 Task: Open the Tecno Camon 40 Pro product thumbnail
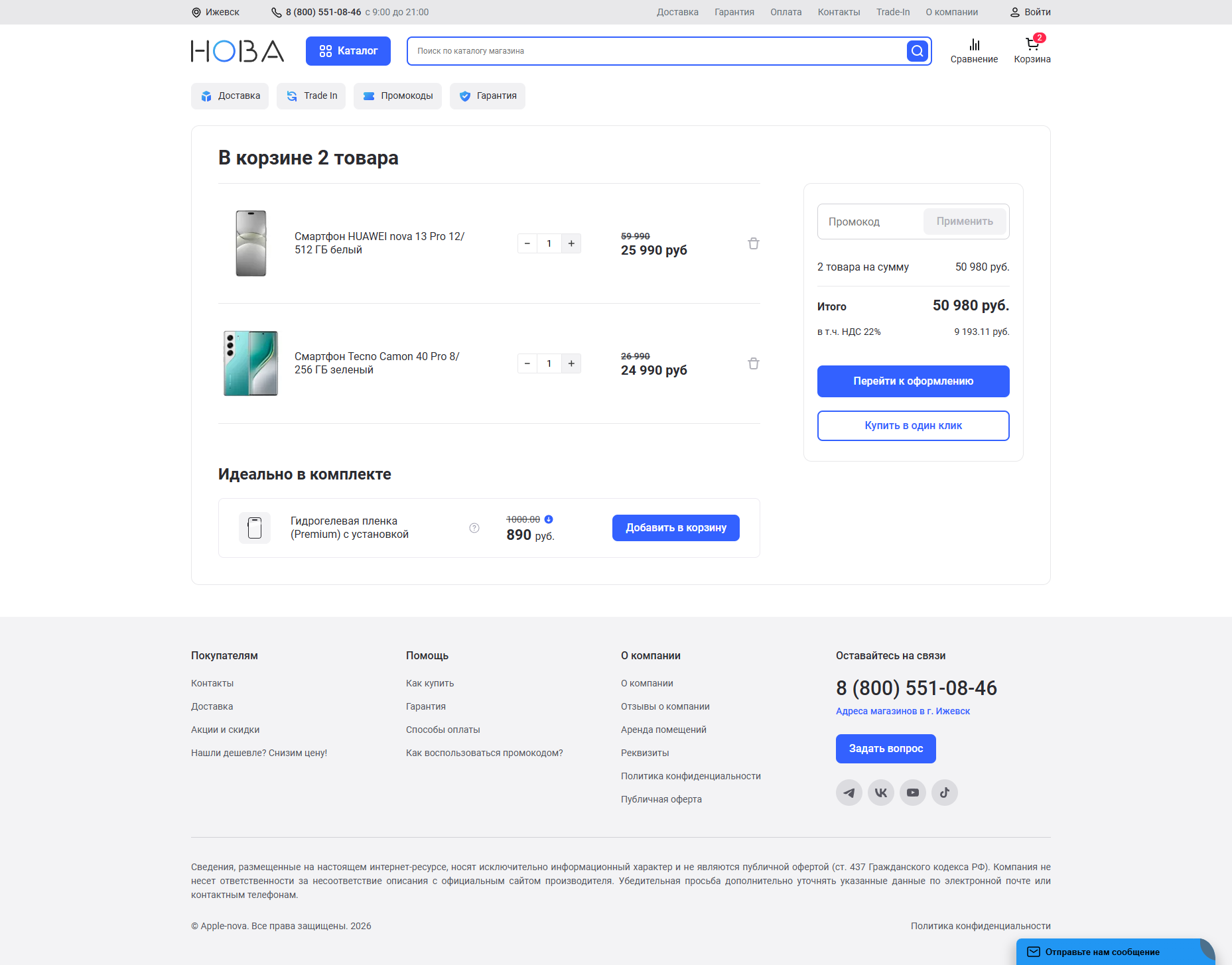[x=251, y=363]
